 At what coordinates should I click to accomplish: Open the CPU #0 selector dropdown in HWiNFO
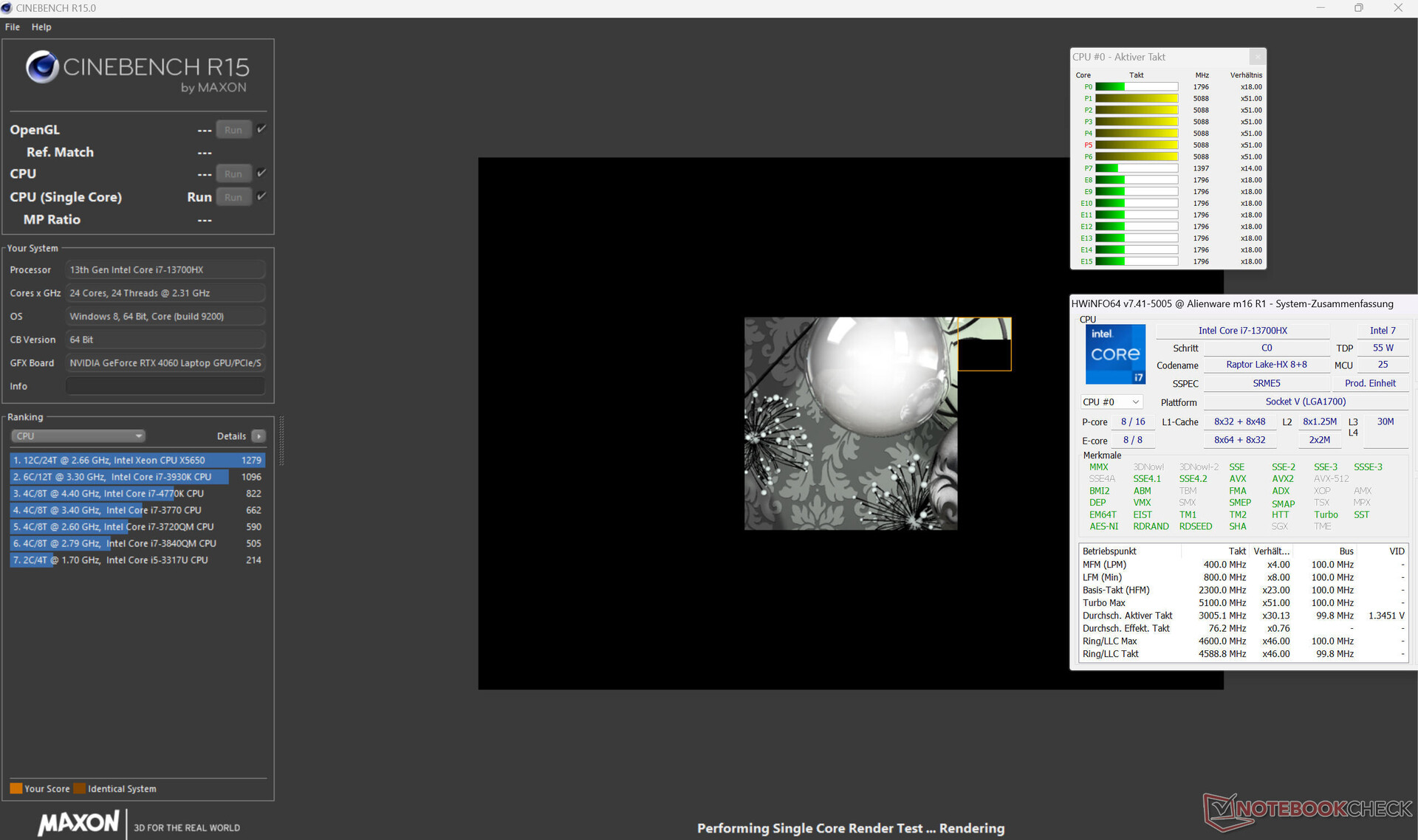1112,402
